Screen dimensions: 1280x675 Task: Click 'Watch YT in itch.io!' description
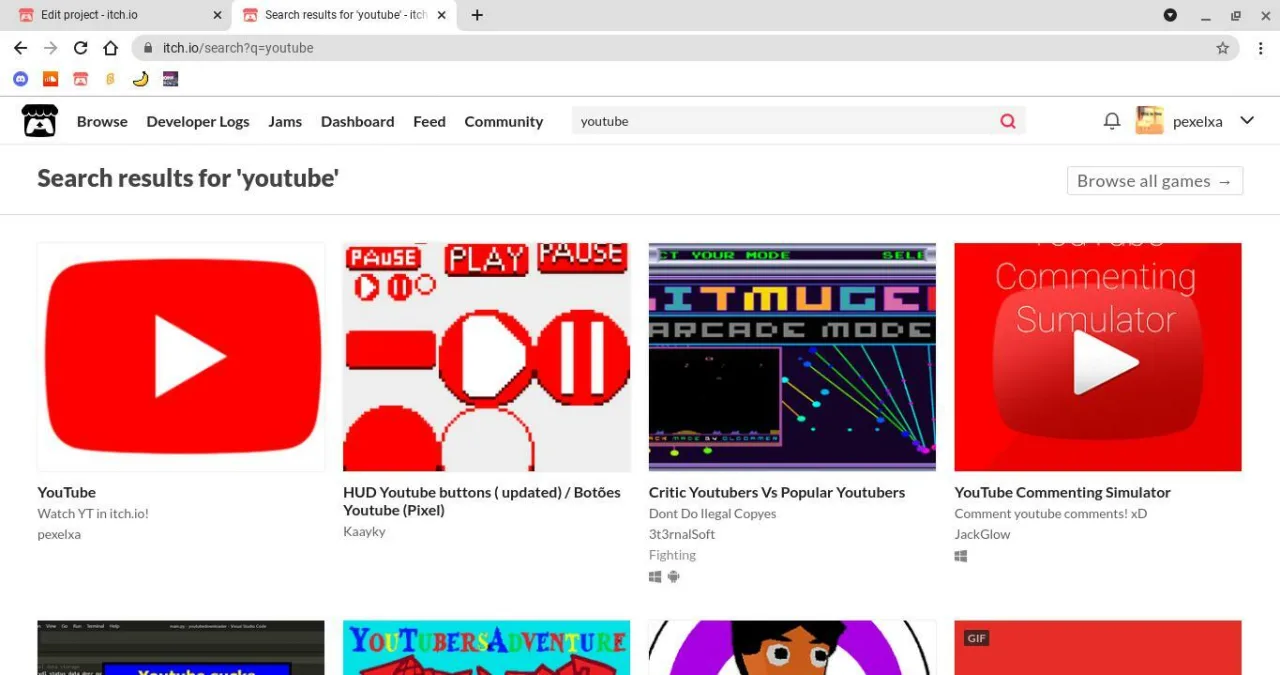(x=93, y=513)
